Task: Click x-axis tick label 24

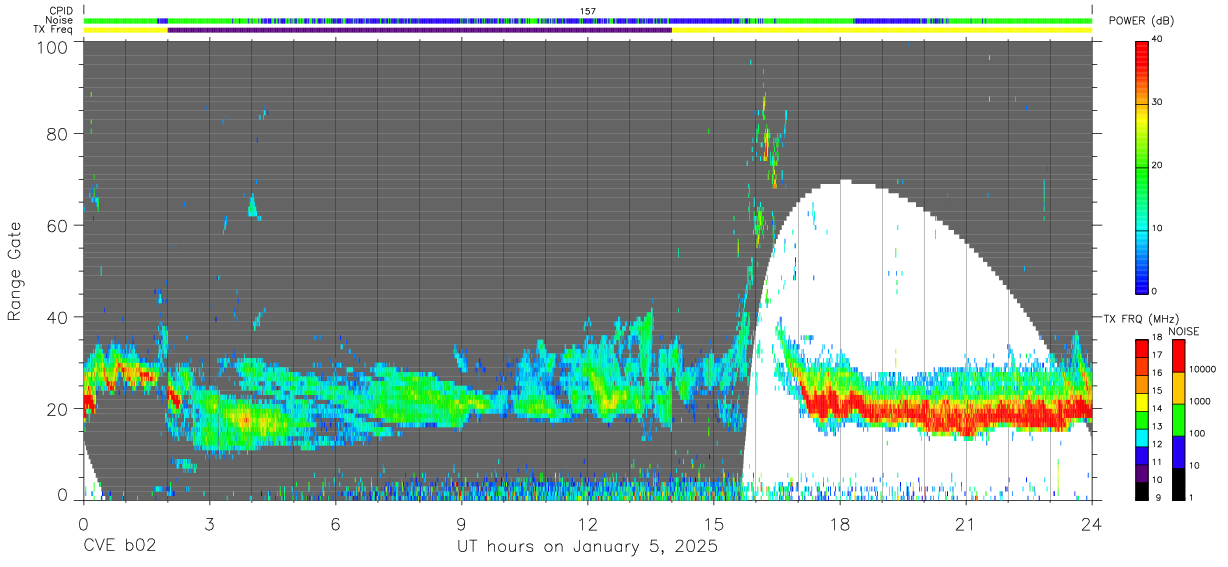Action: click(x=1091, y=523)
